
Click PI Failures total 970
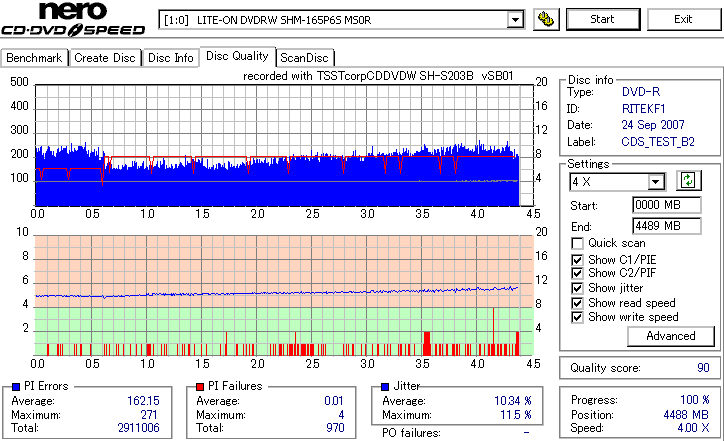(335, 428)
